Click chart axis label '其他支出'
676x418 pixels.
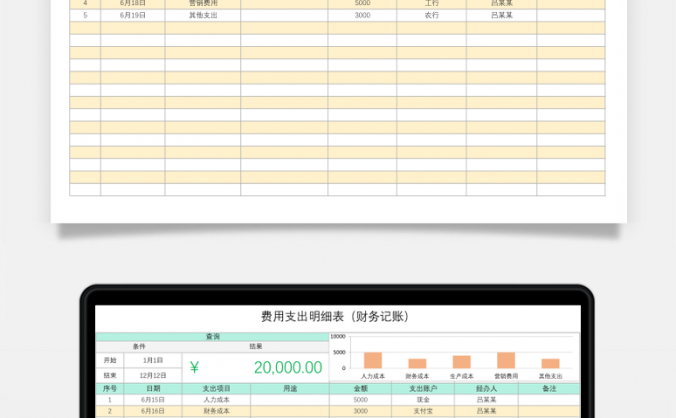point(551,376)
